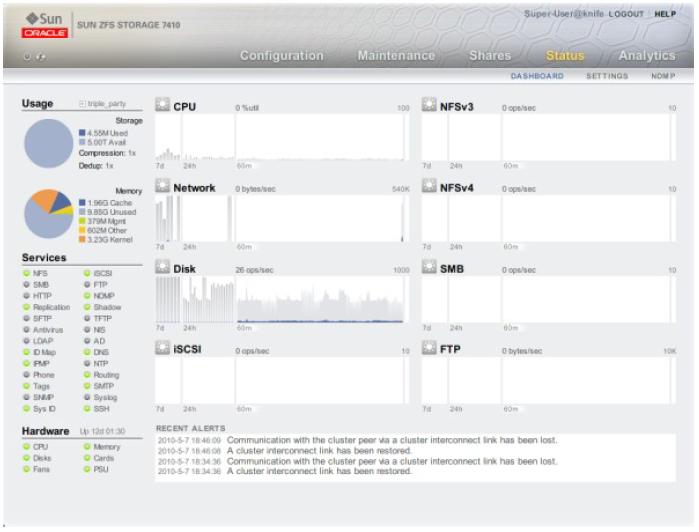Open the HELP link
The image size is (699, 532).
[x=665, y=14]
